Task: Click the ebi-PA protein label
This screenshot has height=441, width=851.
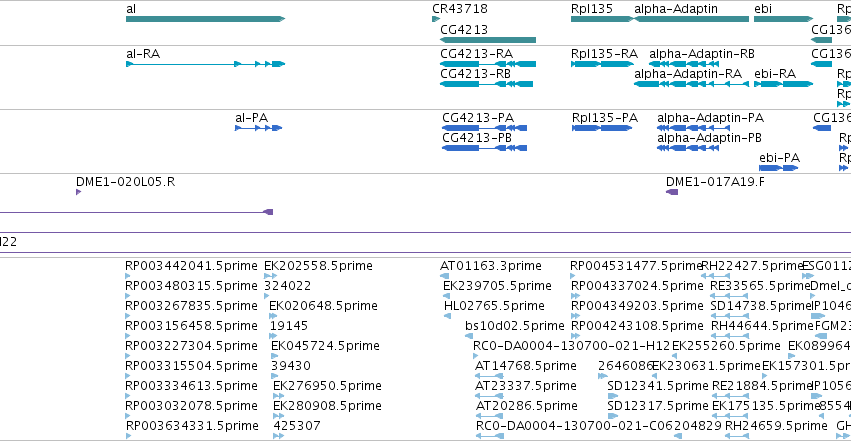Action: point(779,158)
